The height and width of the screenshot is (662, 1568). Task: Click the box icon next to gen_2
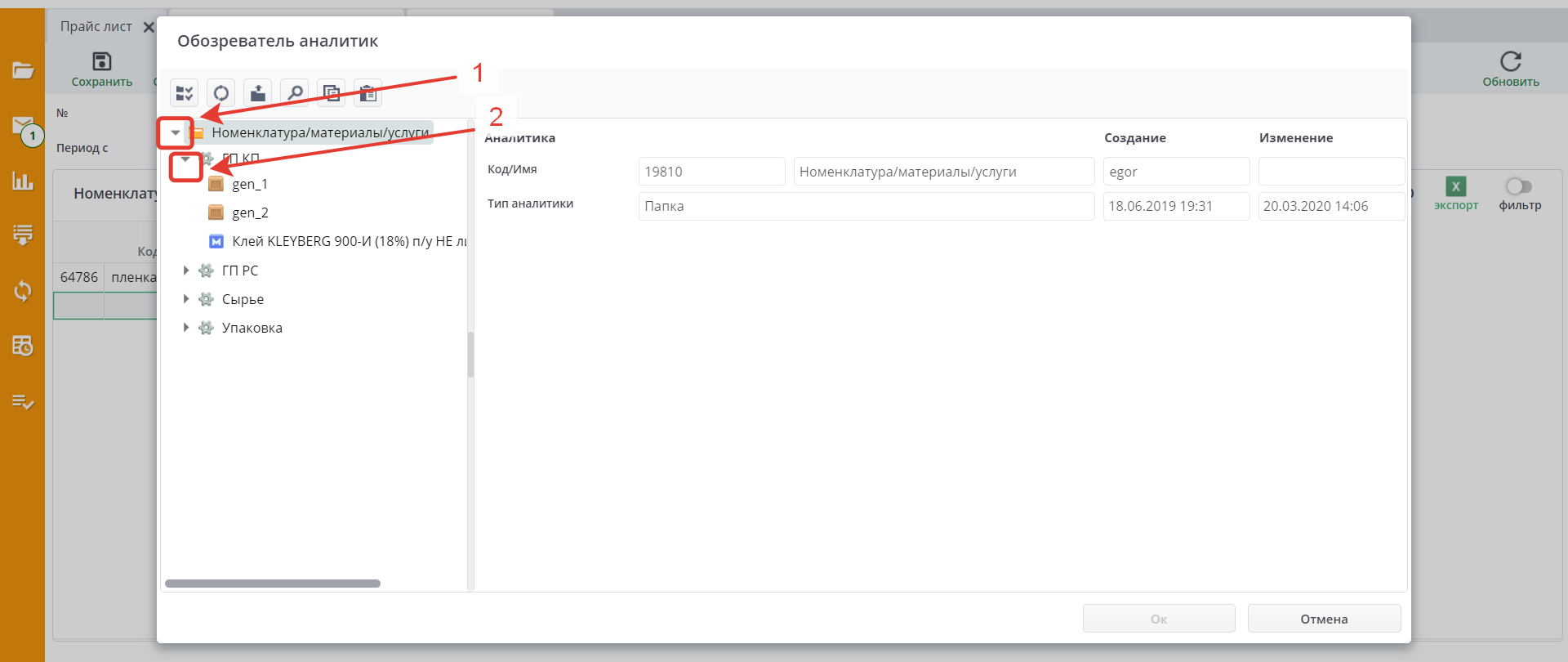click(216, 212)
